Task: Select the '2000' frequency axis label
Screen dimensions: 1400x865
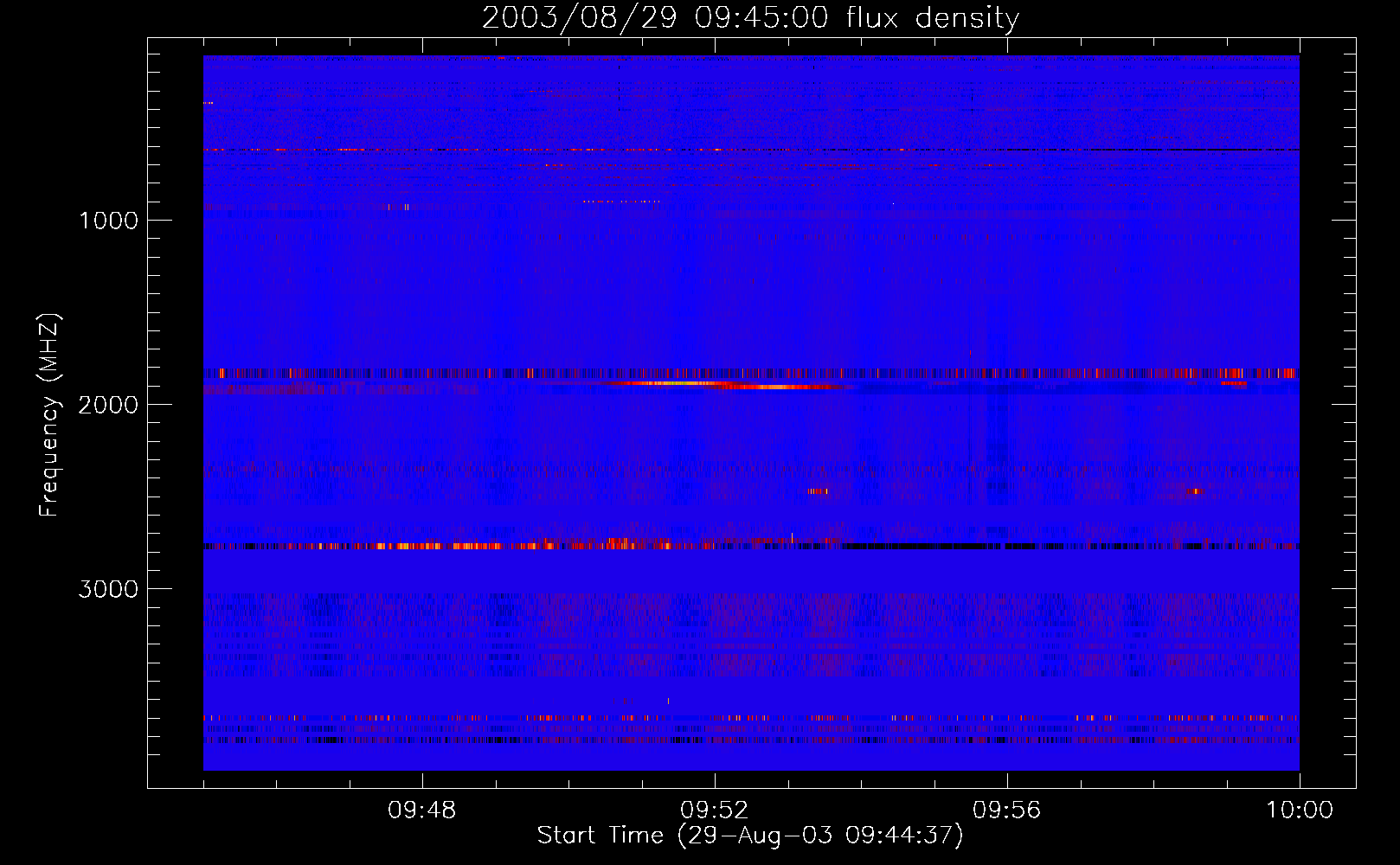Action: (x=109, y=405)
